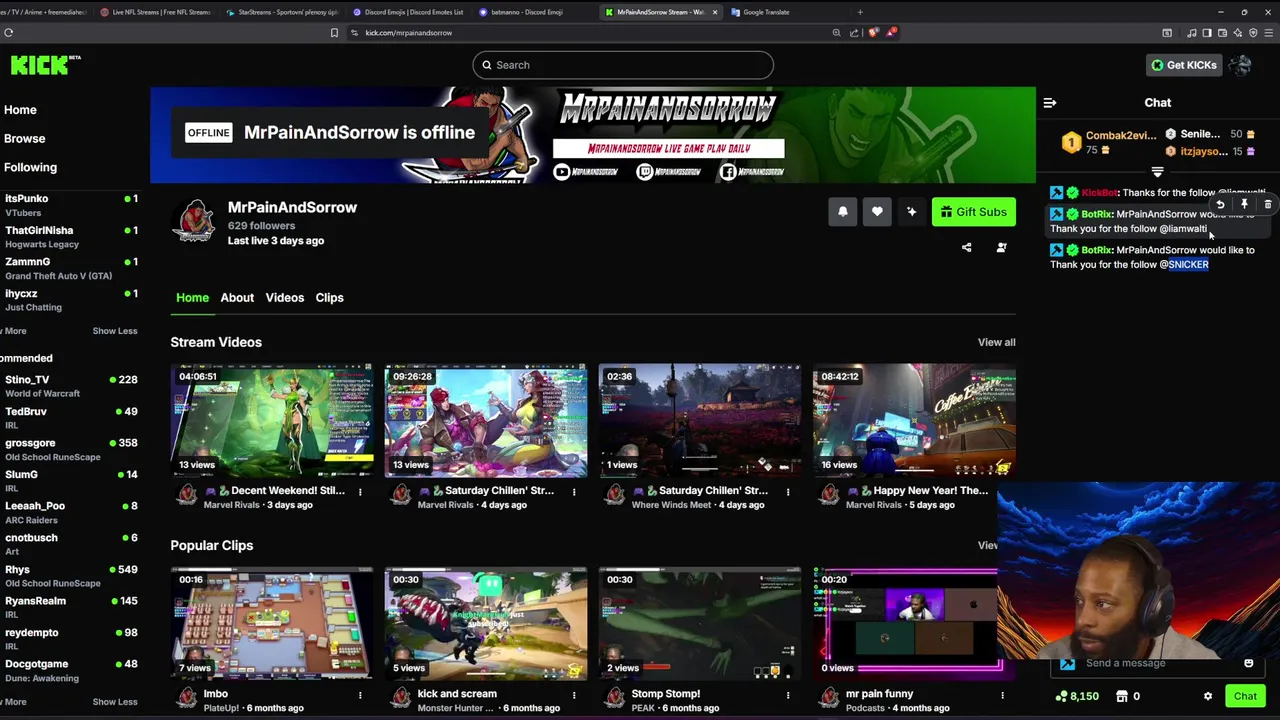
Task: Delete the hovered BotRix chat message
Action: 1267,204
